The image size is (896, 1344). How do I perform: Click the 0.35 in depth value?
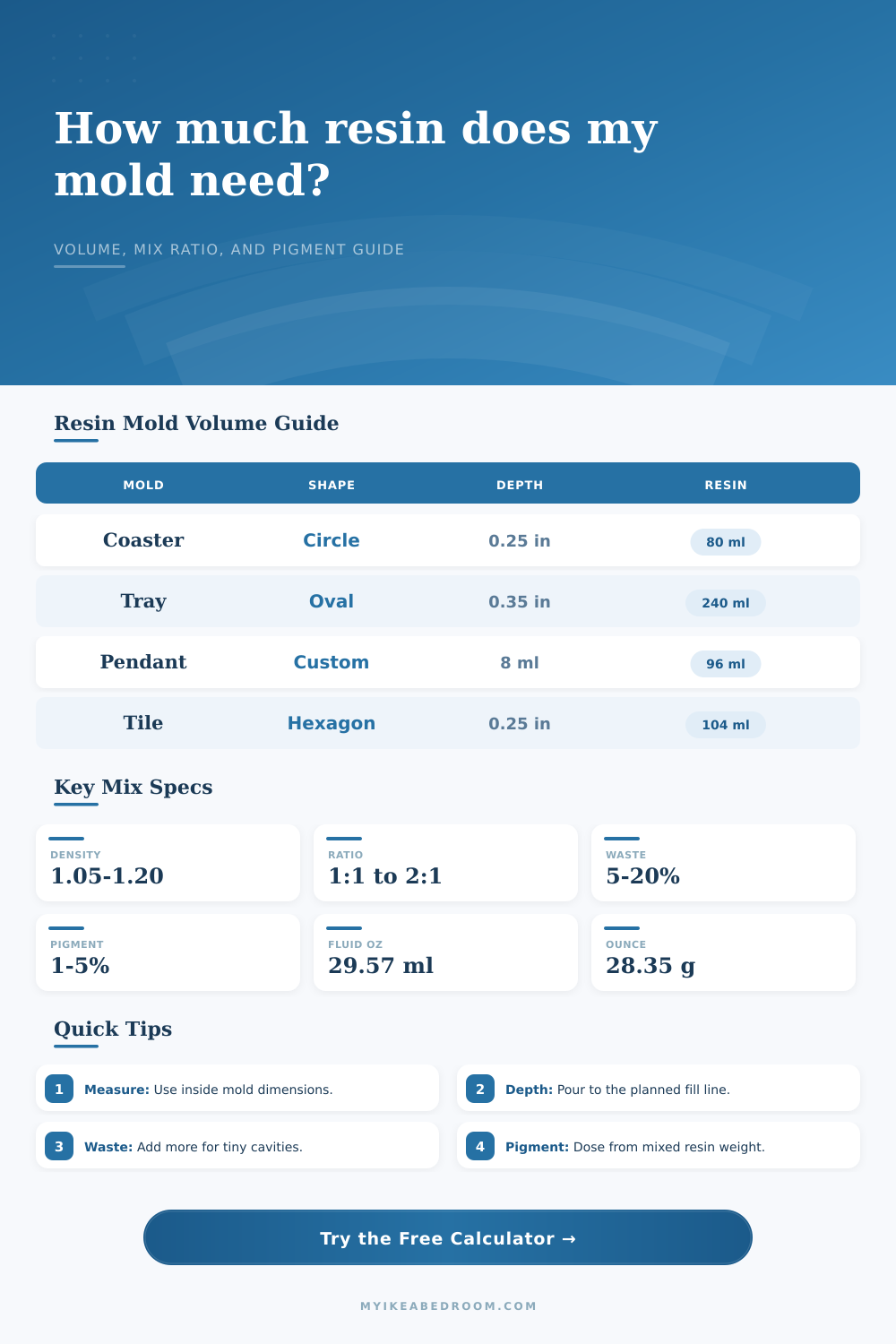[520, 602]
